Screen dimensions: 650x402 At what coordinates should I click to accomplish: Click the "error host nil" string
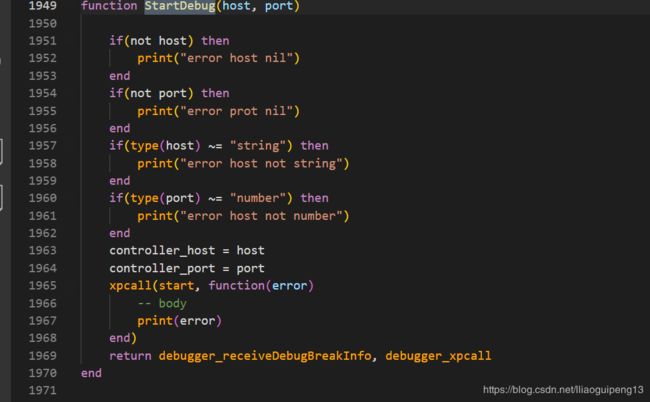236,58
